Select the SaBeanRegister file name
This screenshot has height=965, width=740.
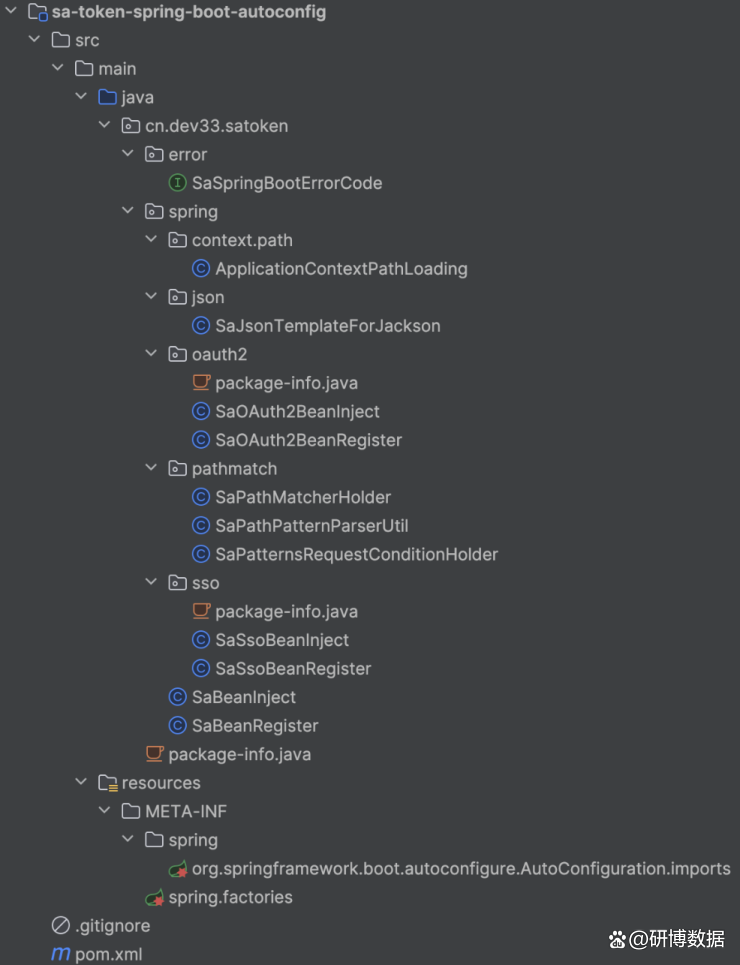(x=255, y=726)
